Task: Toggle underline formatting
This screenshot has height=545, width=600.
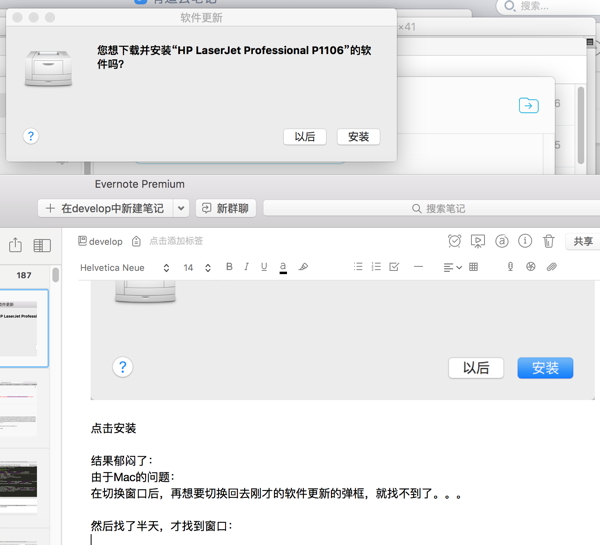Action: 264,267
